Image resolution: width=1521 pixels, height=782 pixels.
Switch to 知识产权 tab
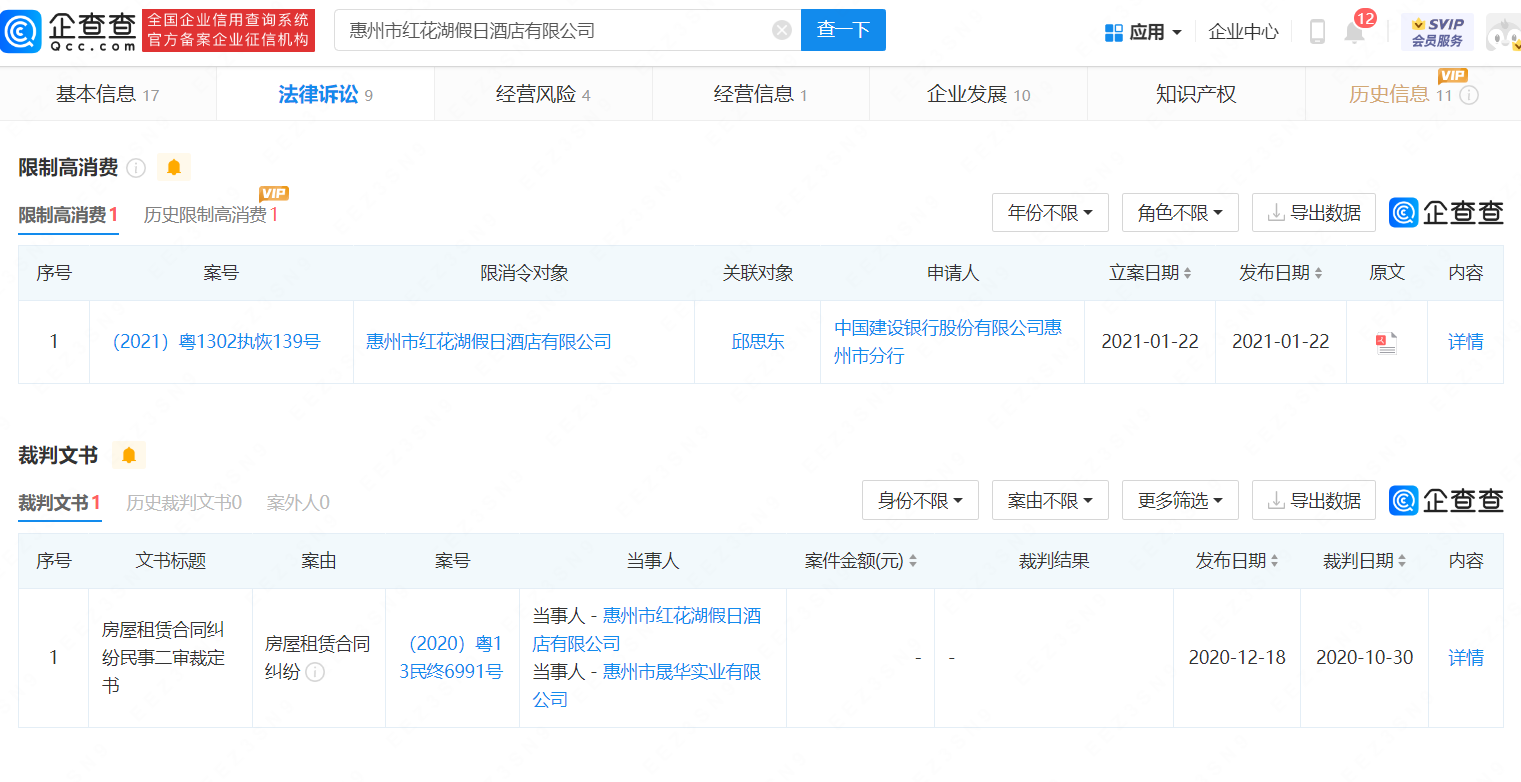(1196, 95)
